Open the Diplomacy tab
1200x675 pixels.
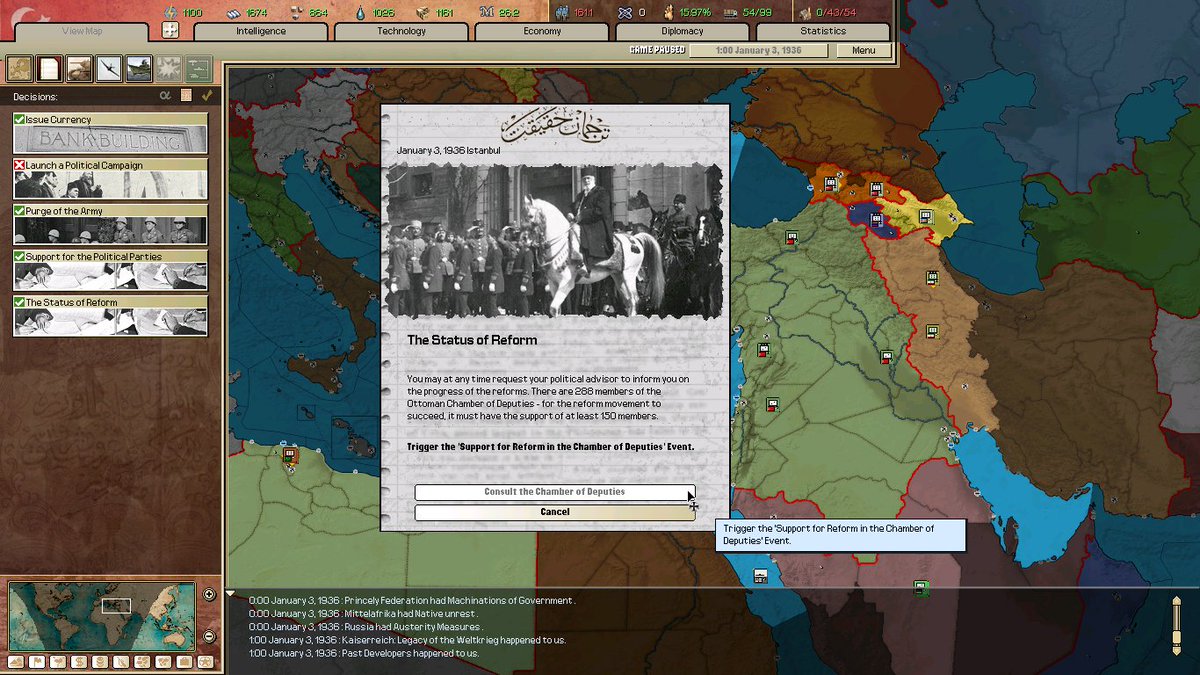coord(683,31)
